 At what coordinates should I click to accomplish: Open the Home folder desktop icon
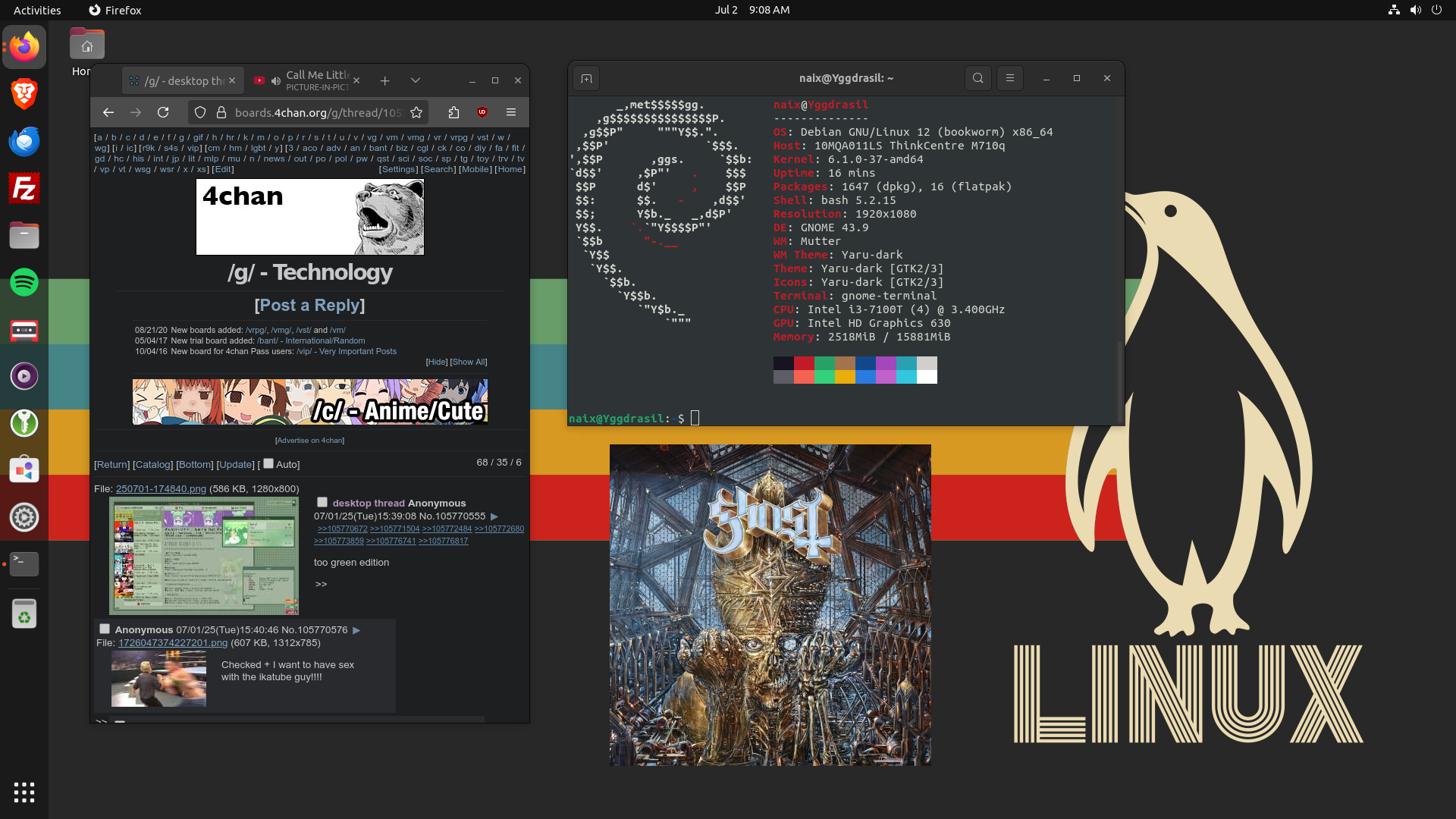pos(86,45)
